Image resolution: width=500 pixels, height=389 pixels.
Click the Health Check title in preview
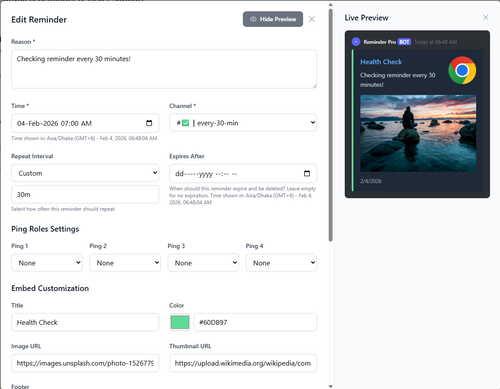(381, 62)
